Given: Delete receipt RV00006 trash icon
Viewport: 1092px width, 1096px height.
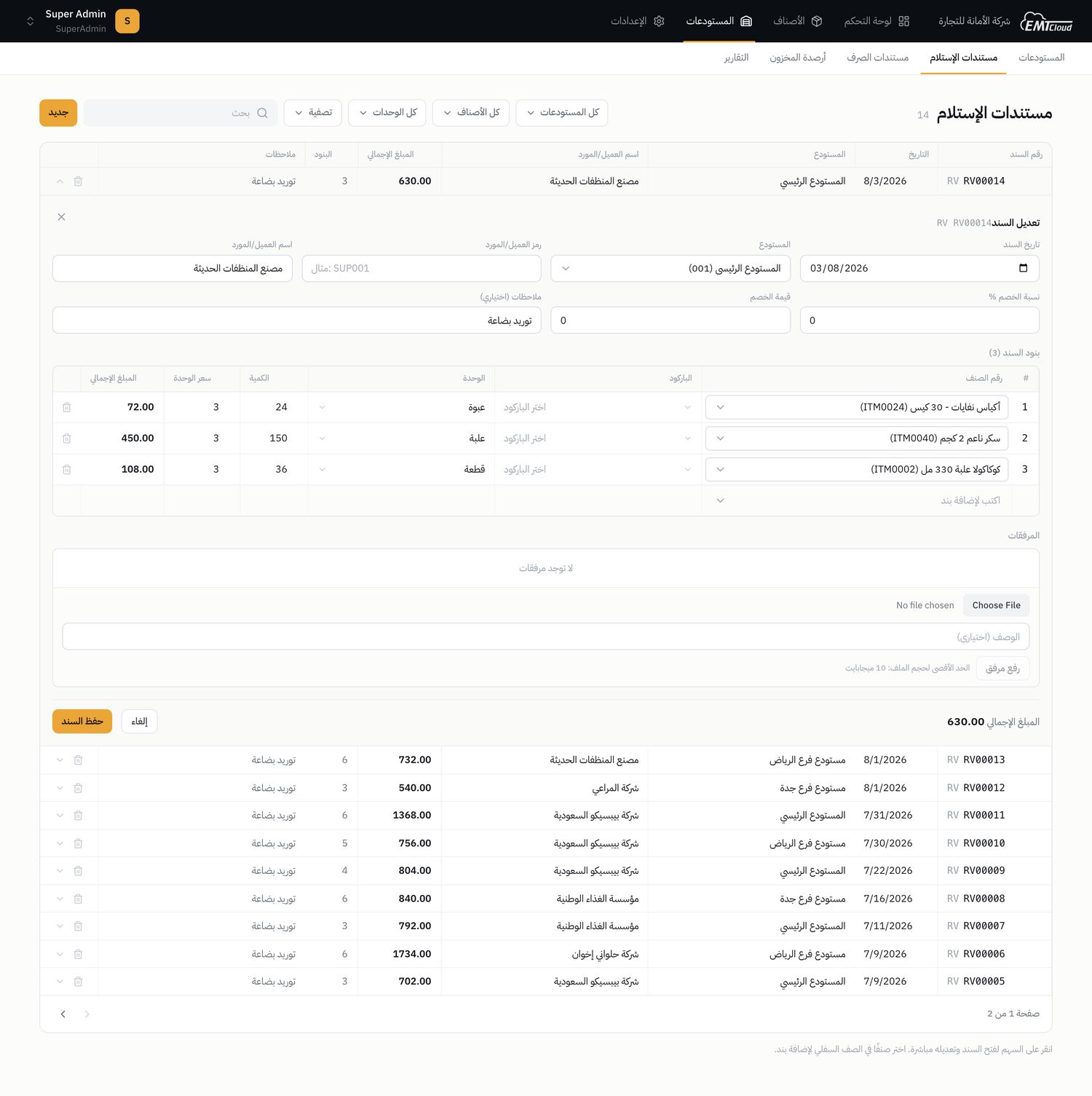Looking at the screenshot, I should click(78, 954).
